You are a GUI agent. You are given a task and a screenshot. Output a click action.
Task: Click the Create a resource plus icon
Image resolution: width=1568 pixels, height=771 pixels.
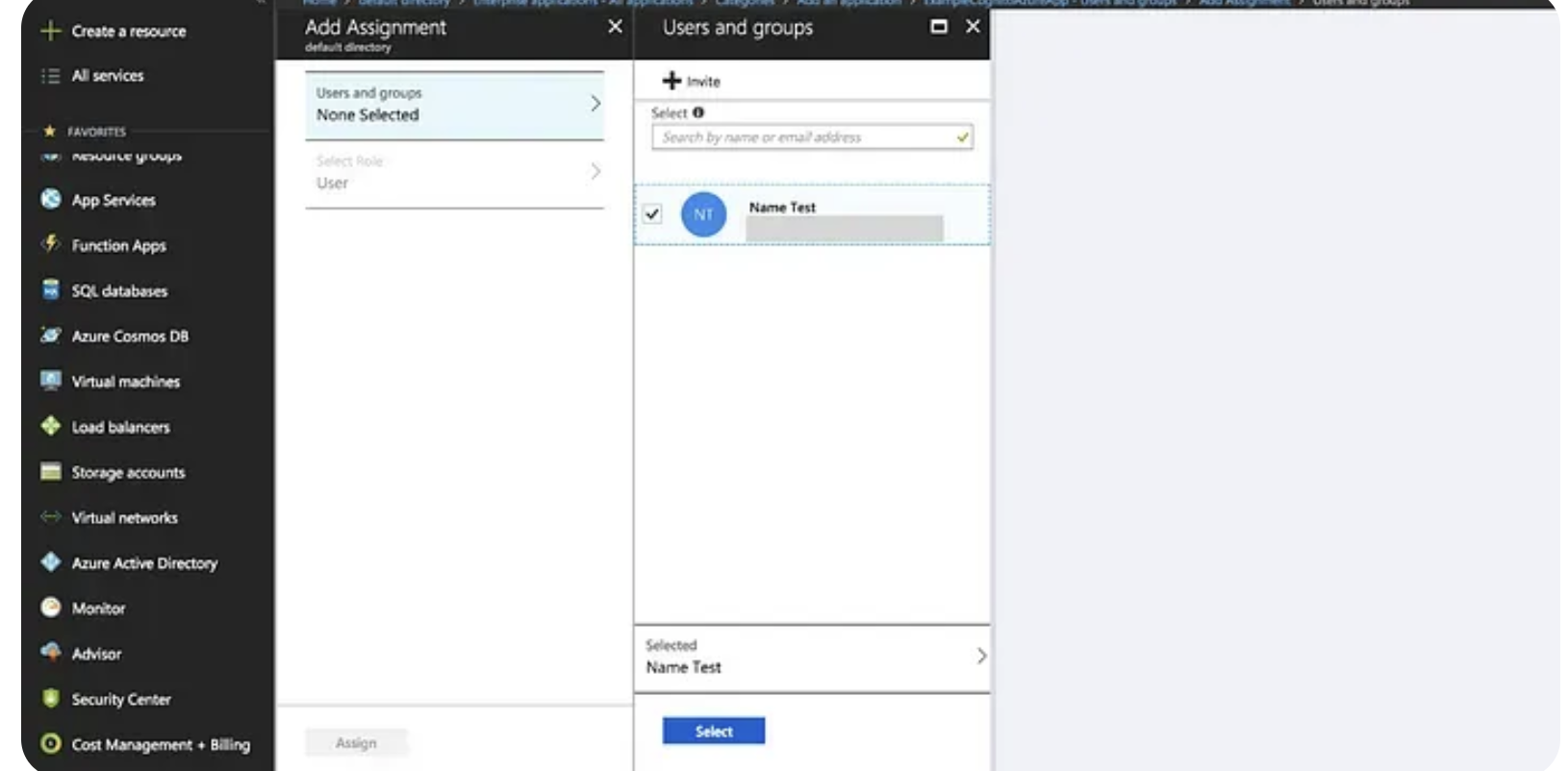click(x=51, y=31)
